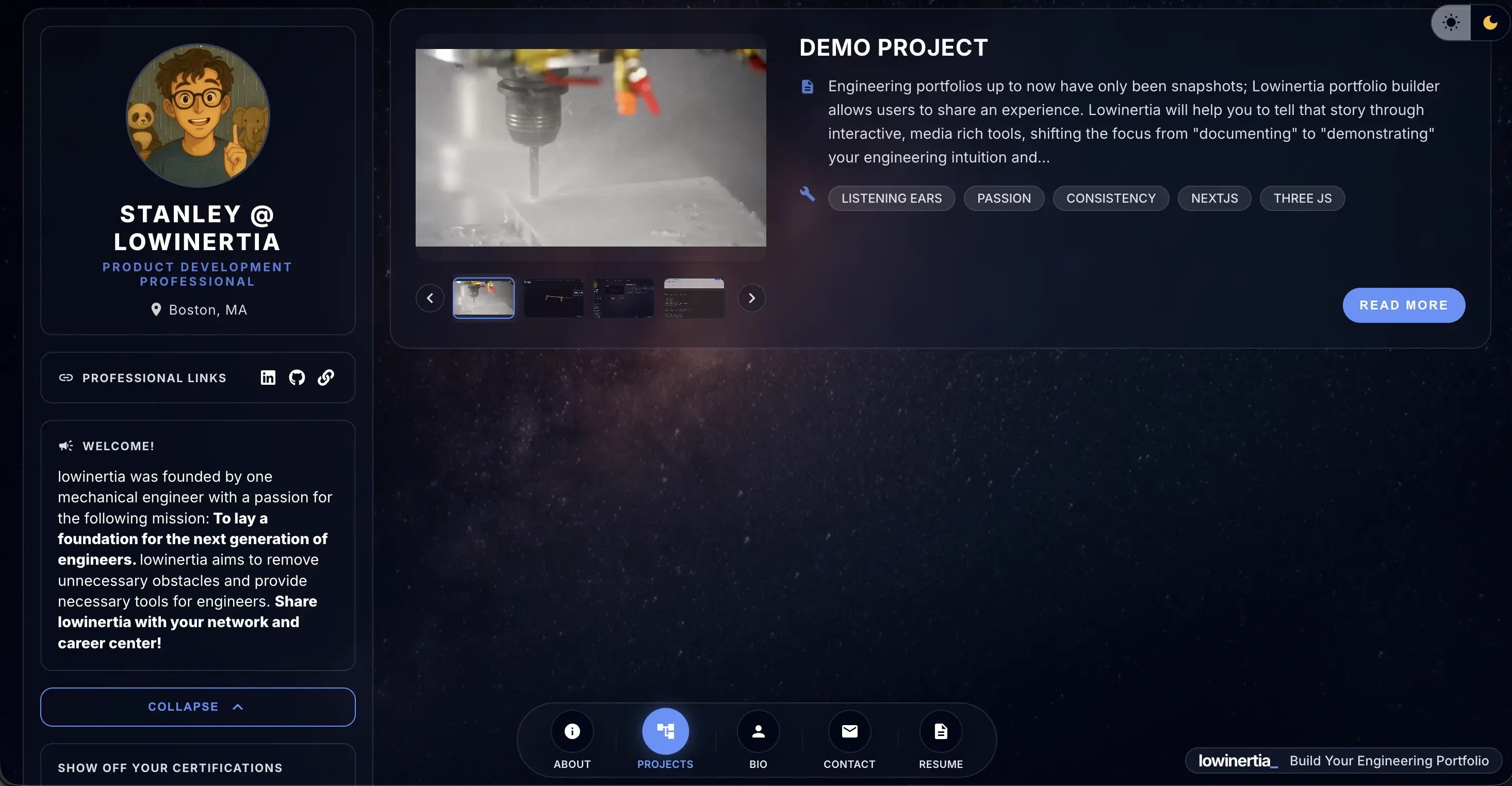
Task: Open Stanley's LinkedIn profile icon
Action: 268,378
